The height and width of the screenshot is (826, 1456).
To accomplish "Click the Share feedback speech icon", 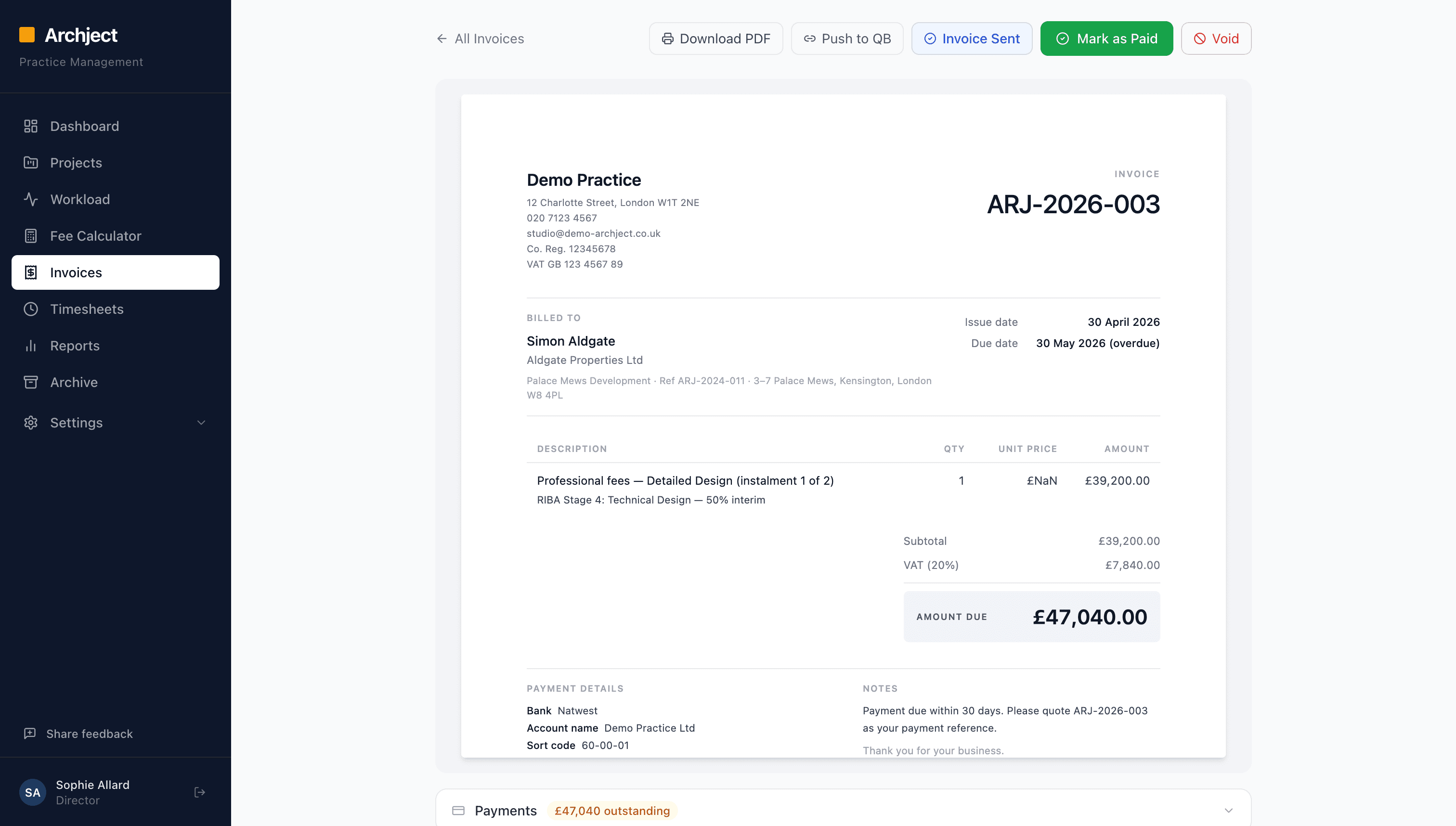I will [29, 734].
